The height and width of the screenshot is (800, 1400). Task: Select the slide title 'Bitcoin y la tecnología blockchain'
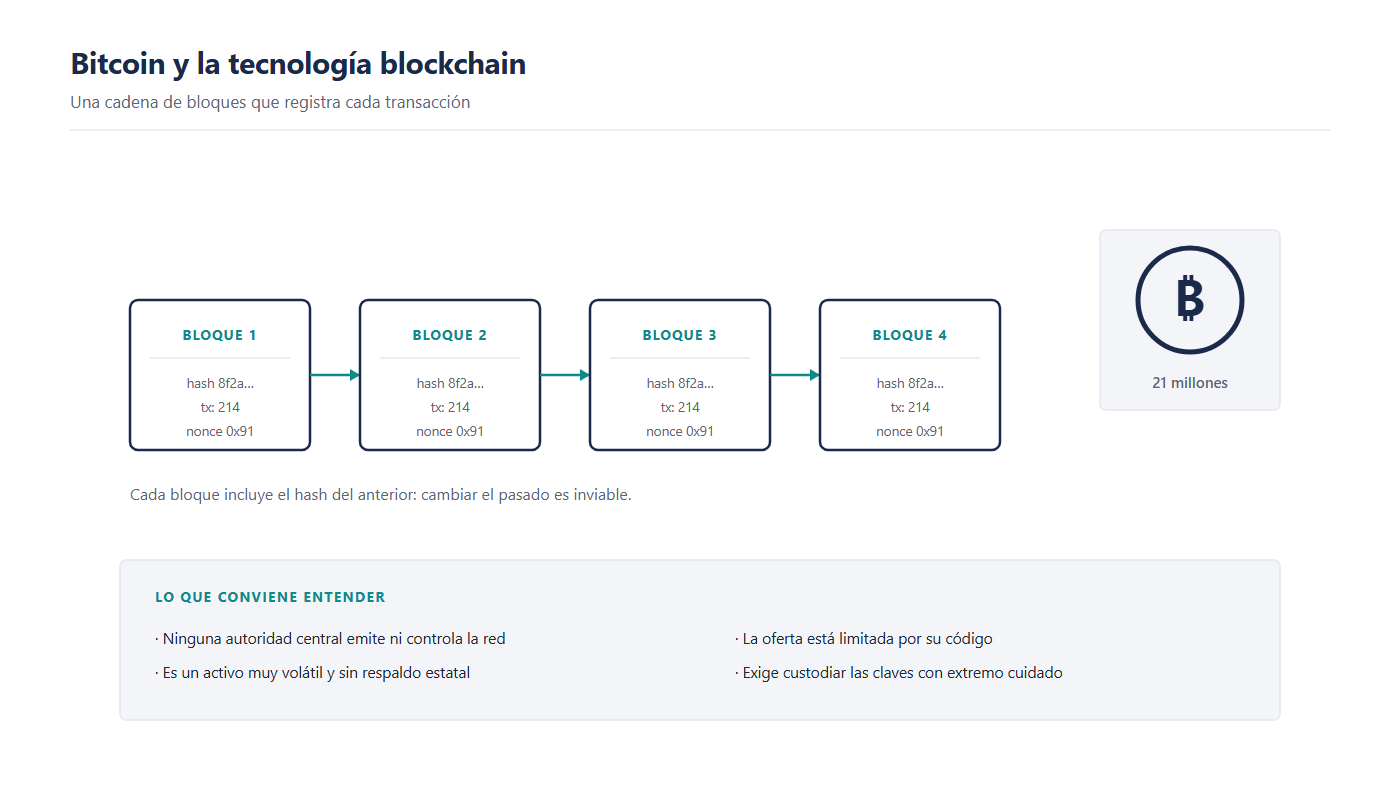tap(298, 64)
